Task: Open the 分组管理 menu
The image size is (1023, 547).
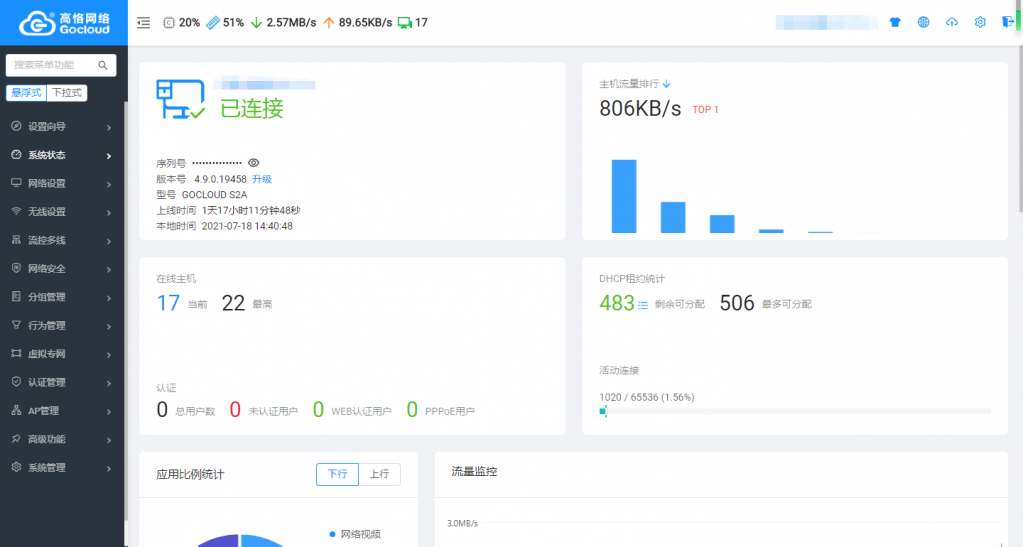Action: 62,297
